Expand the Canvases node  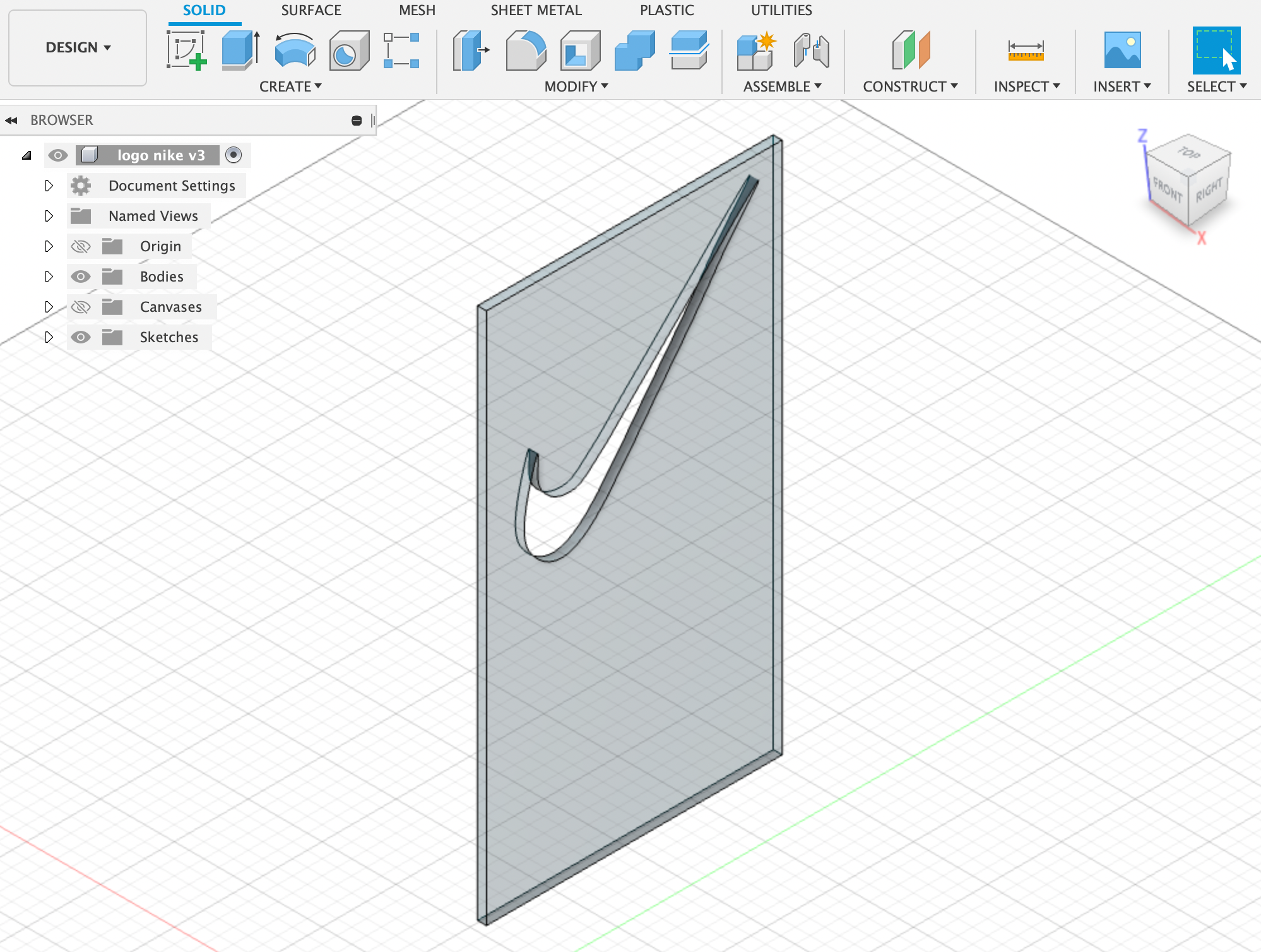[49, 307]
